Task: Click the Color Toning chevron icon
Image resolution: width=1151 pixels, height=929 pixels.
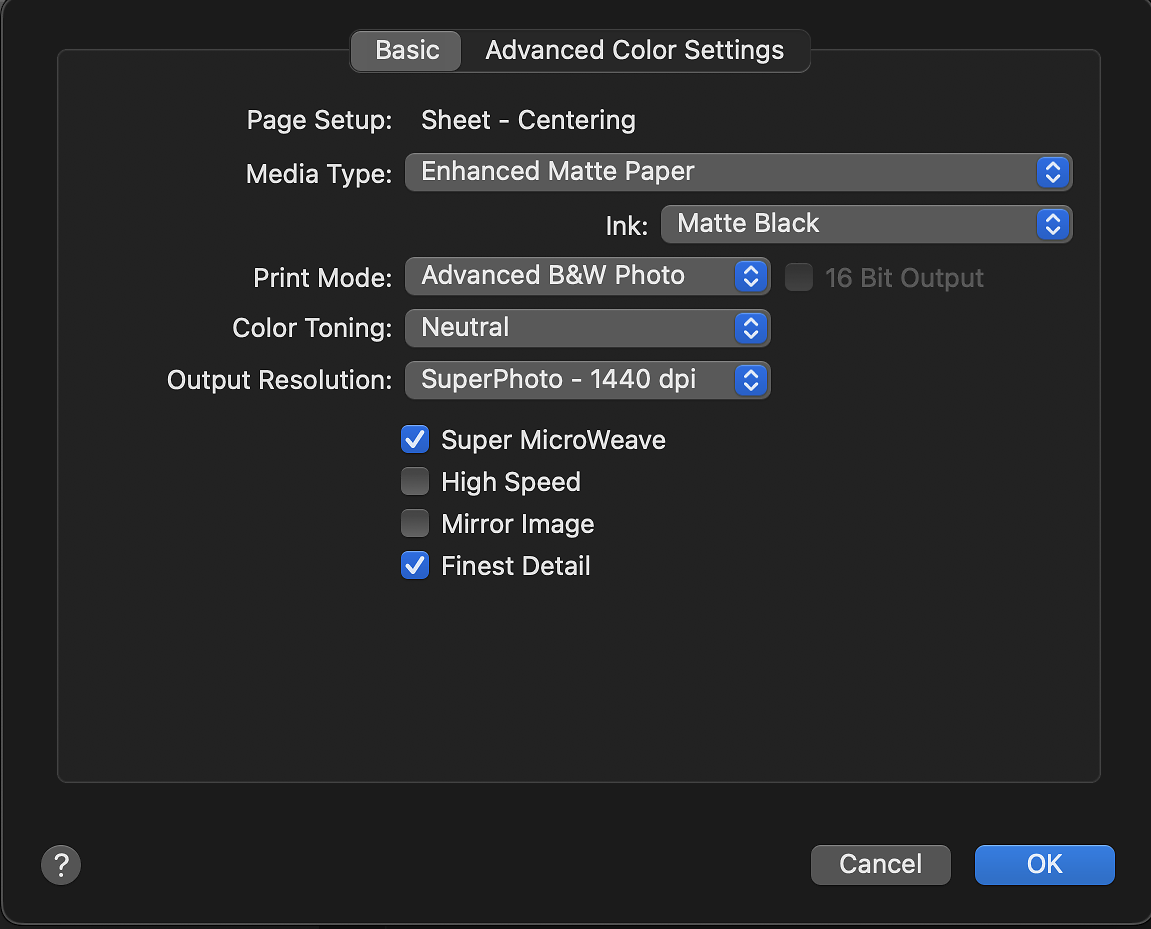Action: pyautogui.click(x=751, y=328)
